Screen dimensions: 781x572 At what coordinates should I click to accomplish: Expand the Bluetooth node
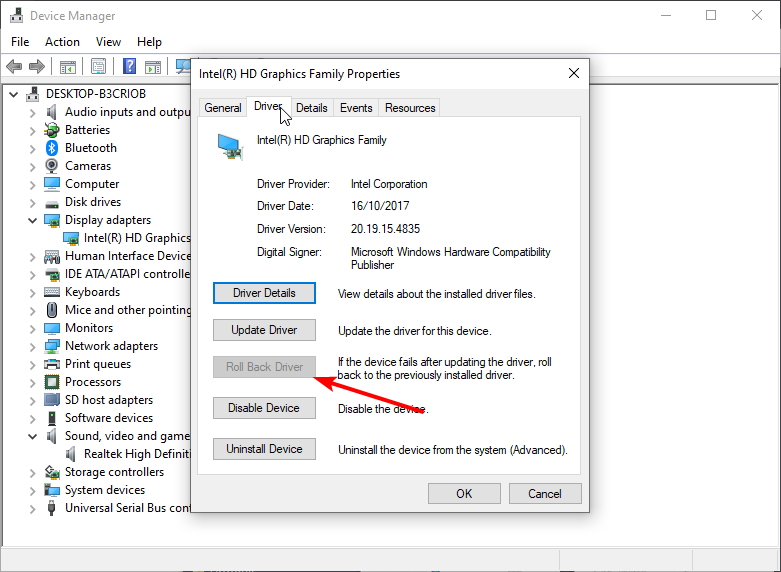pos(32,149)
